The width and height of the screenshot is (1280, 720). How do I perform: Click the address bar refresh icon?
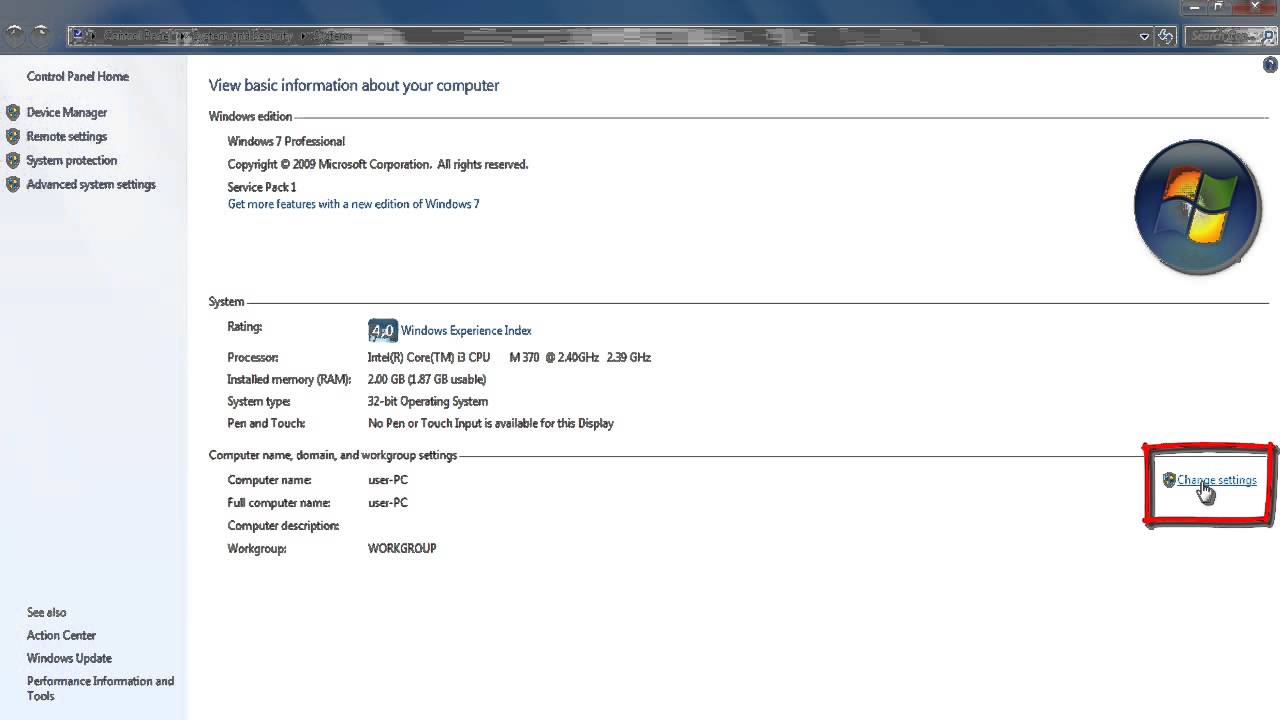coord(1165,36)
